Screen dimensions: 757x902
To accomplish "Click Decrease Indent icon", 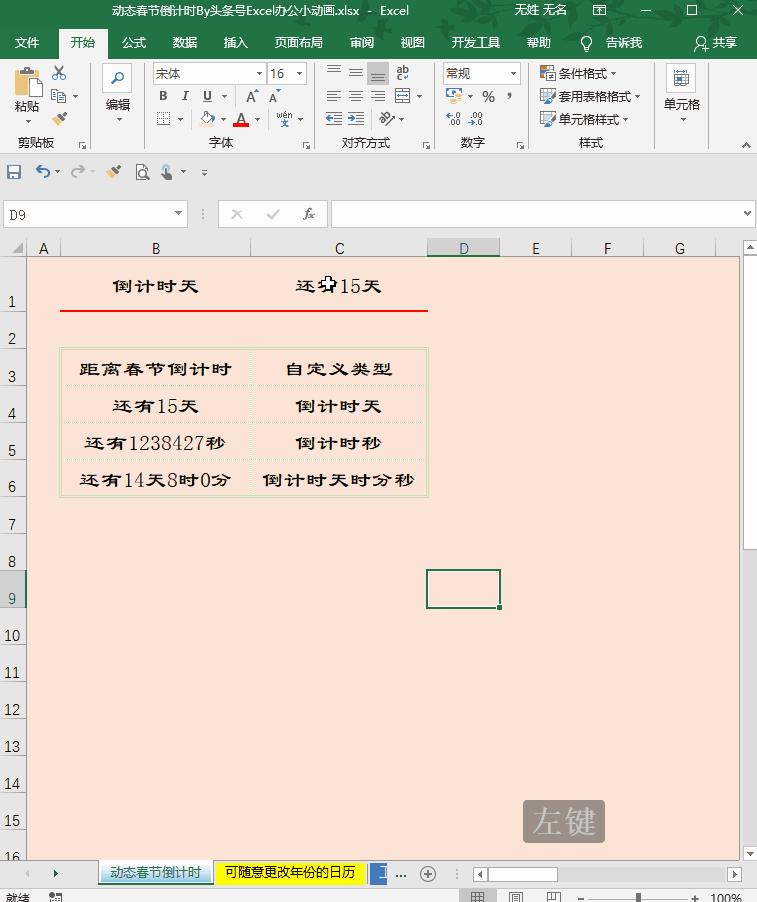I will click(x=334, y=119).
